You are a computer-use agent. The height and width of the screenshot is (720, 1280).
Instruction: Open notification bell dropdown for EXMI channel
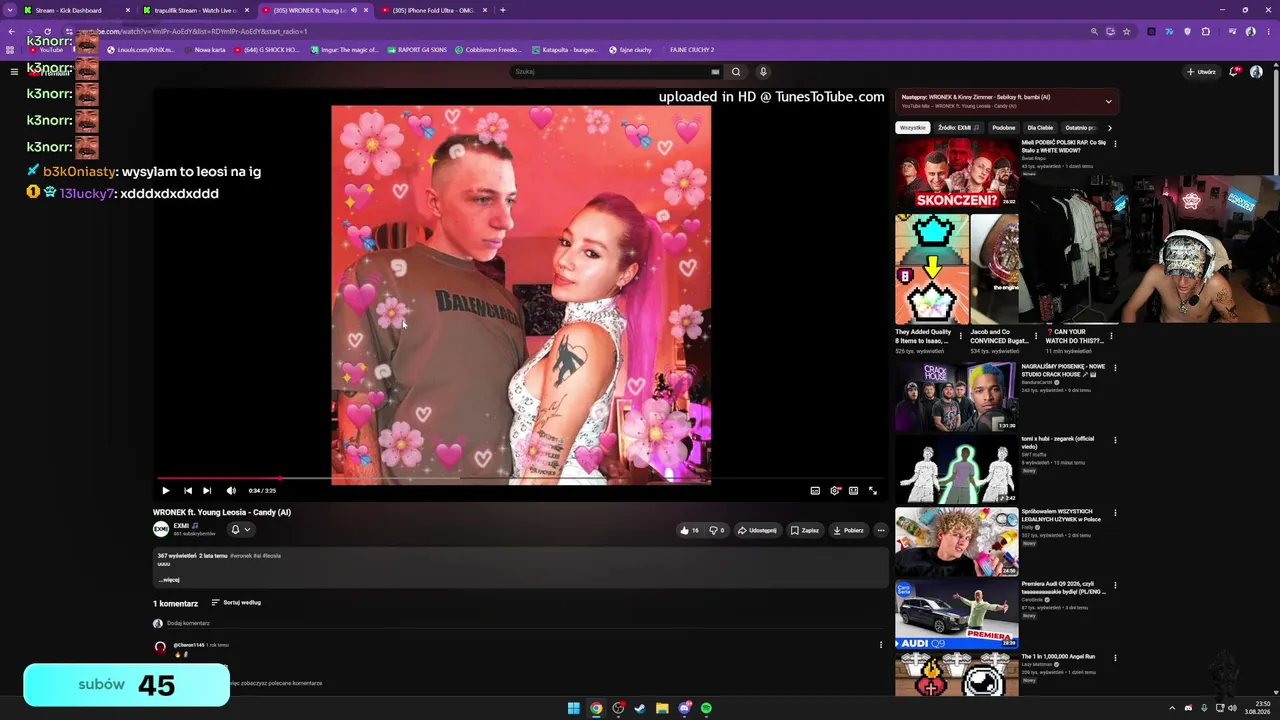coord(240,530)
